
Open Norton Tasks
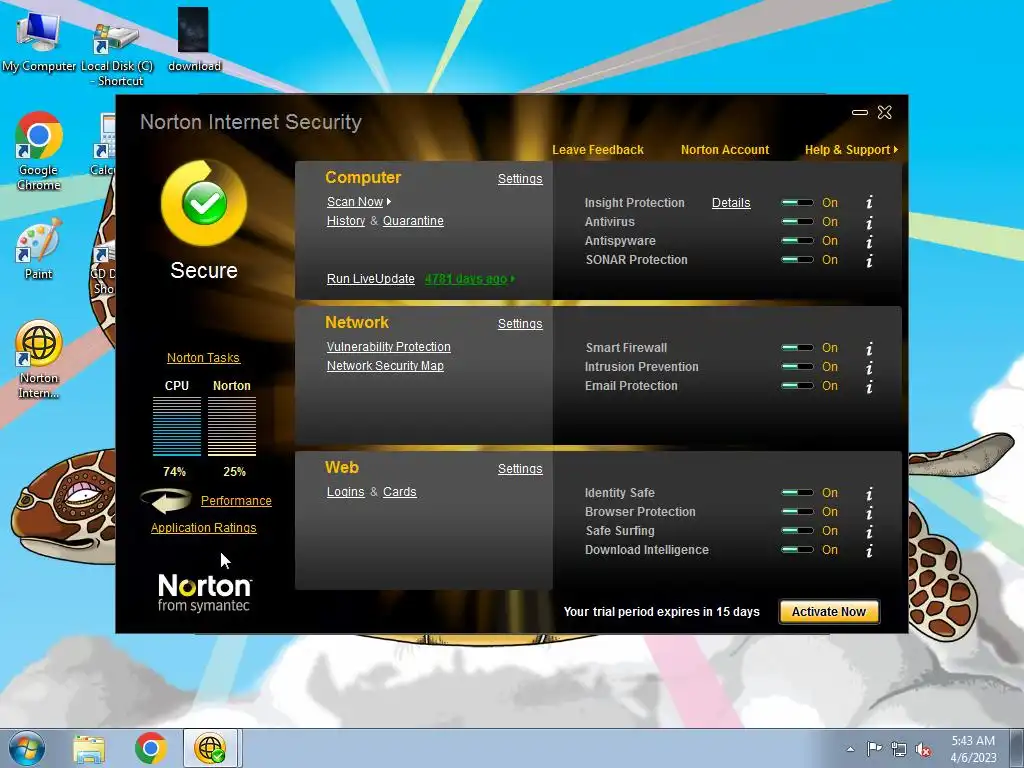pos(203,358)
